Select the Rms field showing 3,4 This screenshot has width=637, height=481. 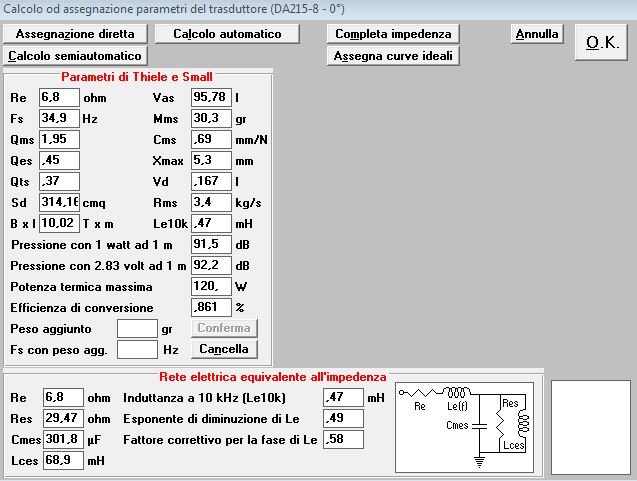click(x=211, y=202)
